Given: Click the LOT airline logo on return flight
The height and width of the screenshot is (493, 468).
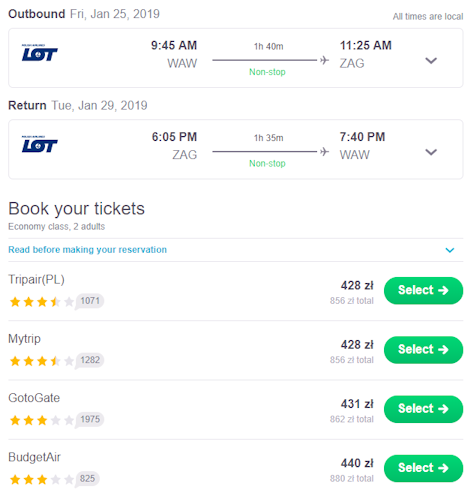Looking at the screenshot, I should click(x=40, y=144).
